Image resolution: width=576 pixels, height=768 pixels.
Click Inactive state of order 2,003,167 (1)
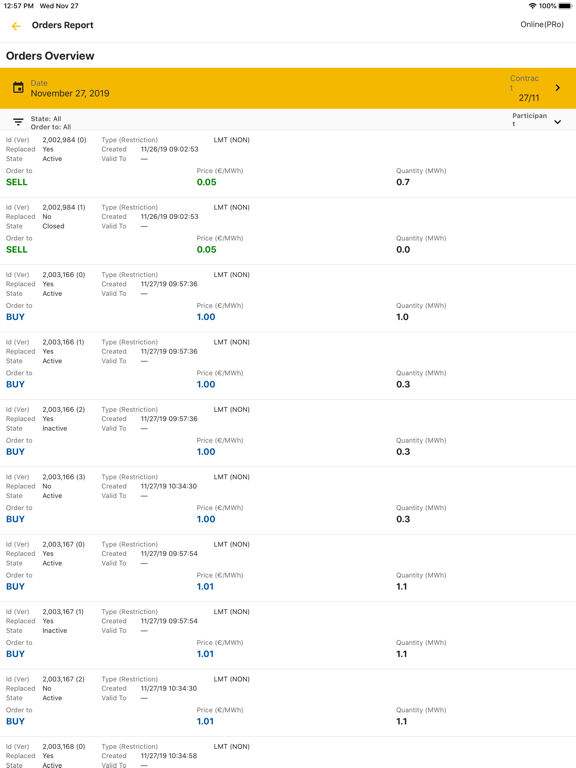(55, 631)
